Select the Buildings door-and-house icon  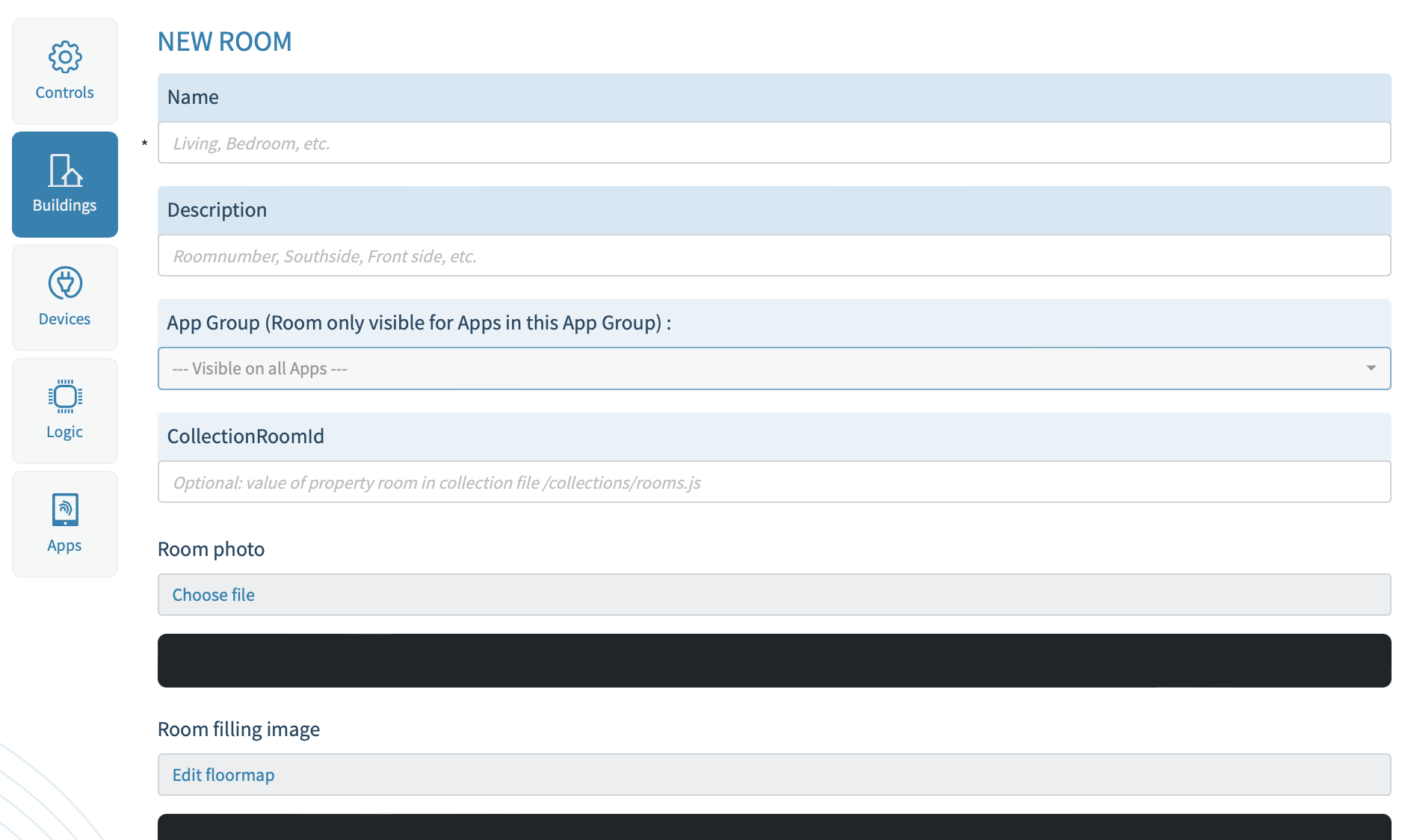tap(65, 170)
